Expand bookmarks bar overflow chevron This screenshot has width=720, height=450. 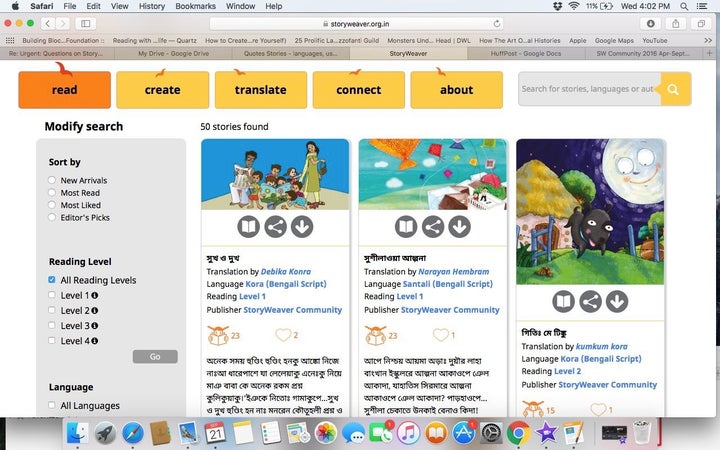pyautogui.click(x=708, y=40)
